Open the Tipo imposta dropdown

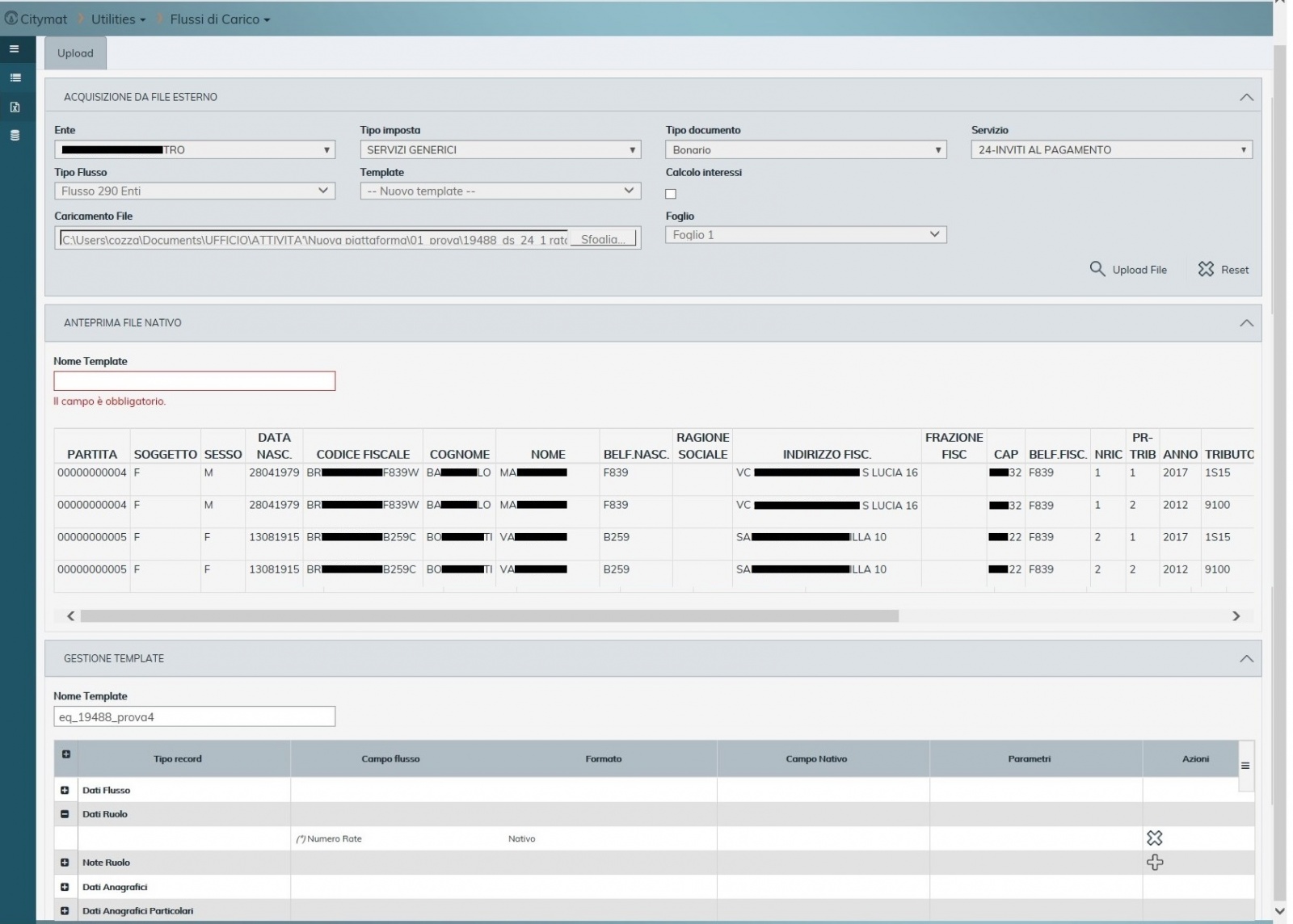(x=500, y=150)
